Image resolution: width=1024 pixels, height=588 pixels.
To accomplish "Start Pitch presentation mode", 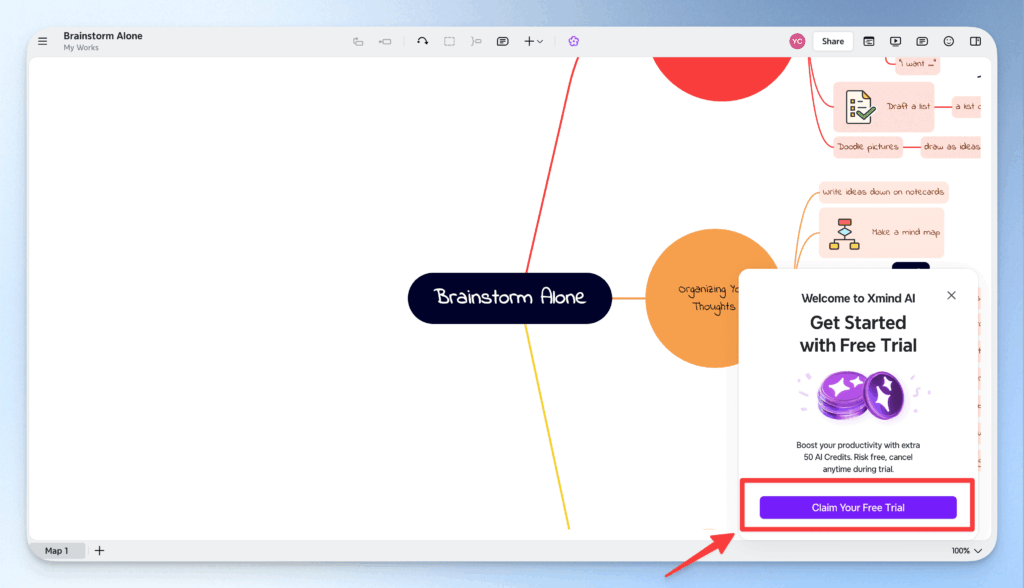I will click(896, 41).
